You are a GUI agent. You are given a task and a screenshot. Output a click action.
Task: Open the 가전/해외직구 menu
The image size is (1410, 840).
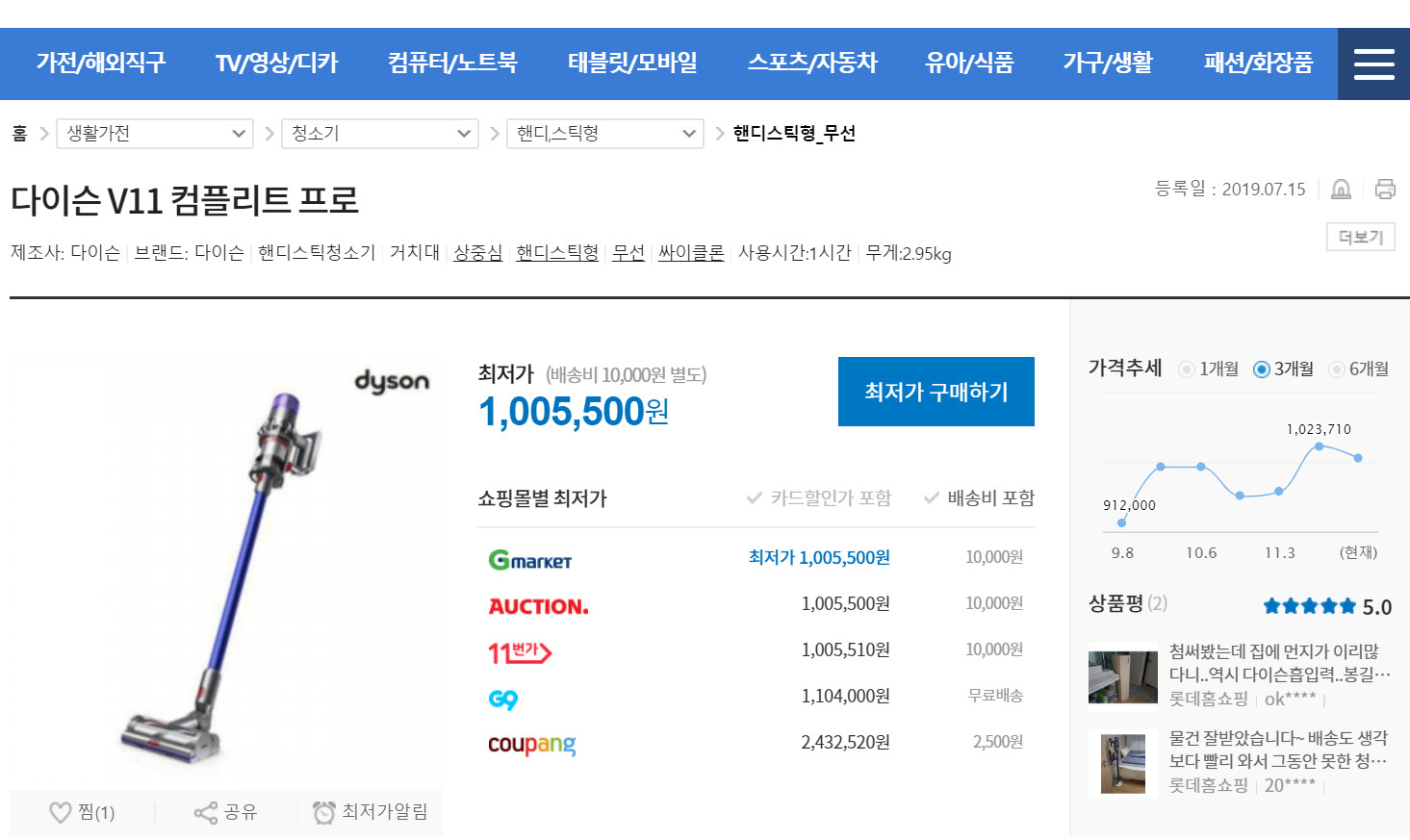tap(101, 64)
